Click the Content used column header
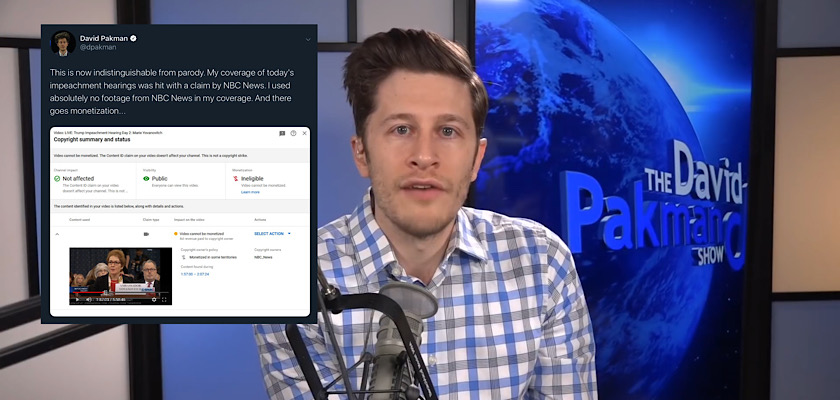Screen dimensions: 840x400 click(80, 220)
